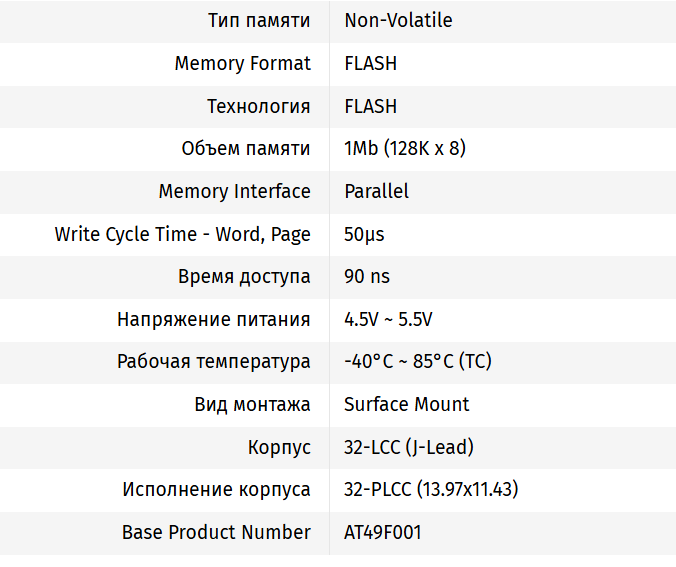Select the "4.5V ~ 5.5V" voltage value
This screenshot has width=676, height=567.
tap(388, 319)
